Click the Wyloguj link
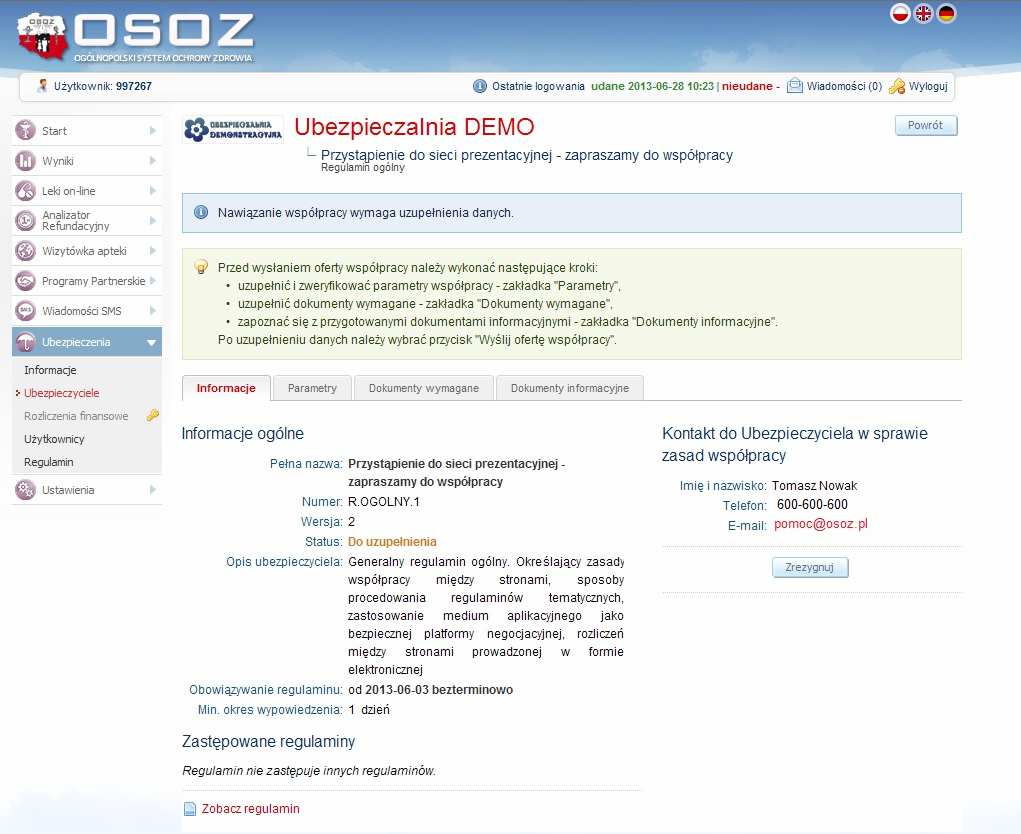 pos(928,86)
